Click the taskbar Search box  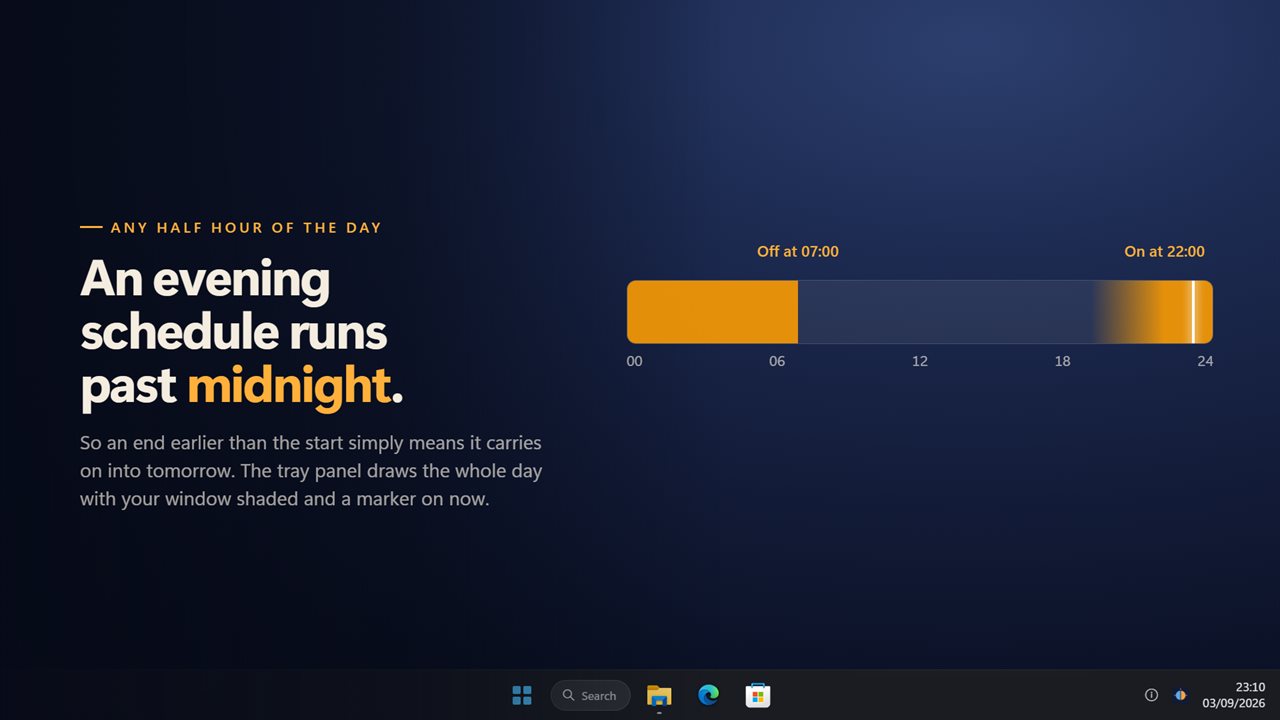pos(590,695)
